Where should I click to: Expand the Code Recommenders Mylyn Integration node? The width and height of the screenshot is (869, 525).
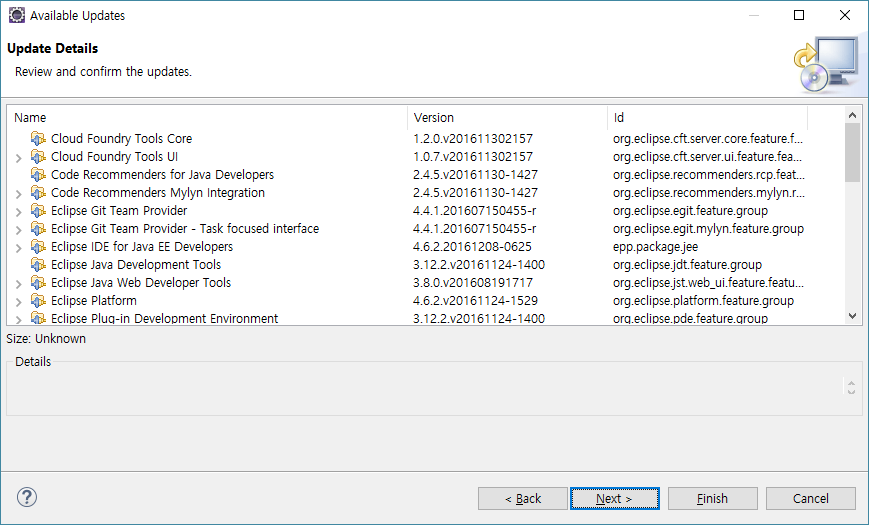[x=18, y=194]
